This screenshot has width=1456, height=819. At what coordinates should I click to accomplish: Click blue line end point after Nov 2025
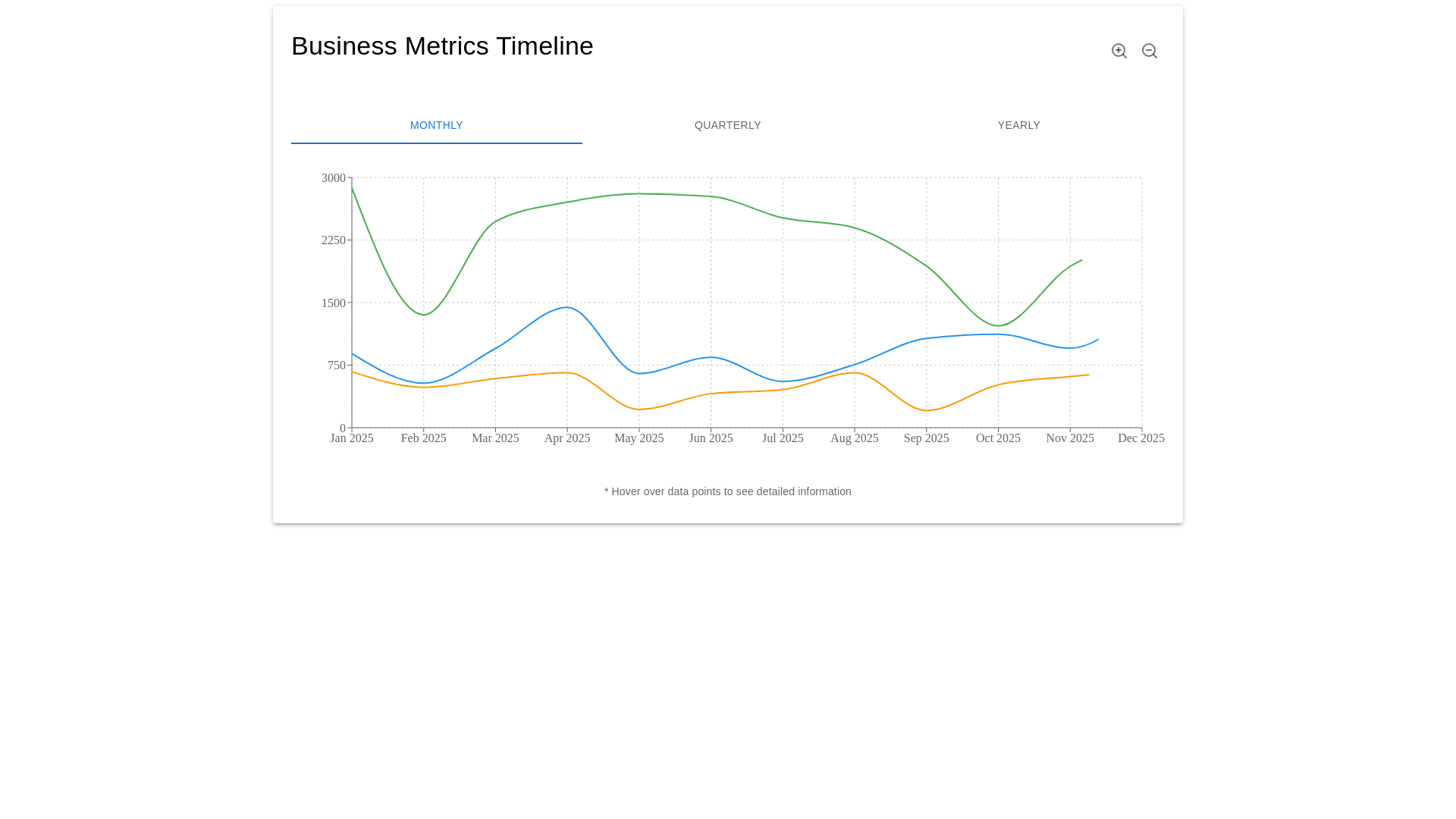(1097, 340)
